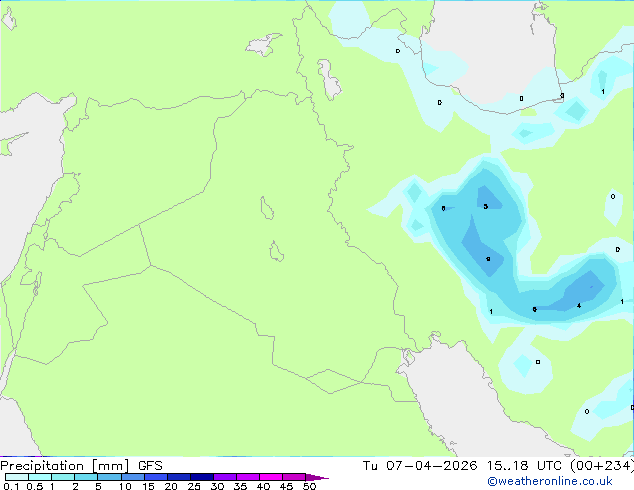Click the 15–20 mm blue legend swatch

click(x=156, y=477)
